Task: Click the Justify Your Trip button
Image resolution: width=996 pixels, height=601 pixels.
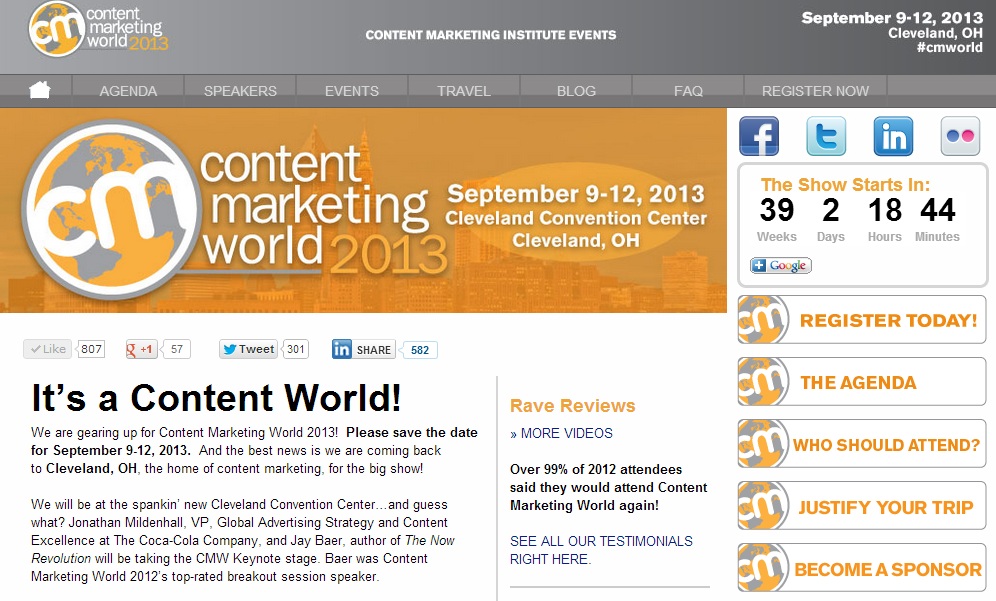Action: pos(862,506)
